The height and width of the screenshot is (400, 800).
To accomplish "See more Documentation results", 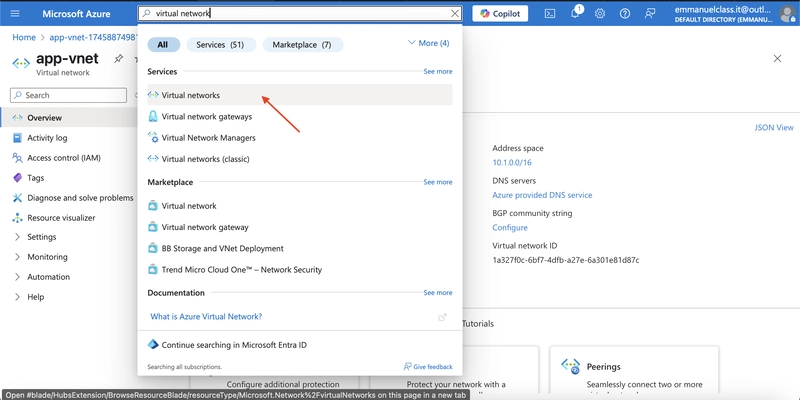I will pyautogui.click(x=438, y=293).
